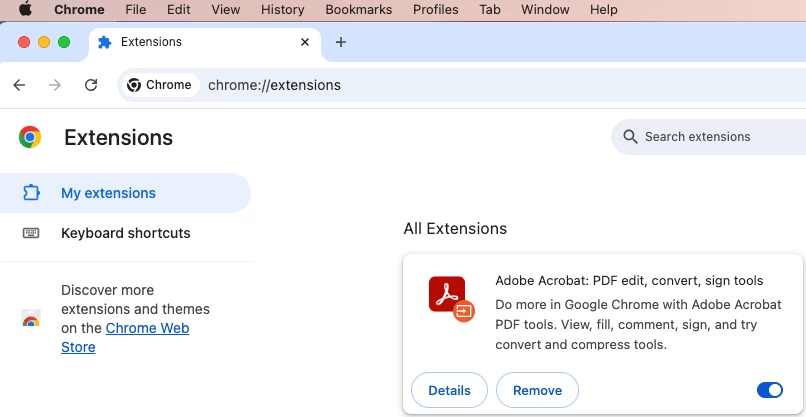This screenshot has height=417, width=806.
Task: Click the Chrome logo beside Extensions heading
Action: (30, 137)
